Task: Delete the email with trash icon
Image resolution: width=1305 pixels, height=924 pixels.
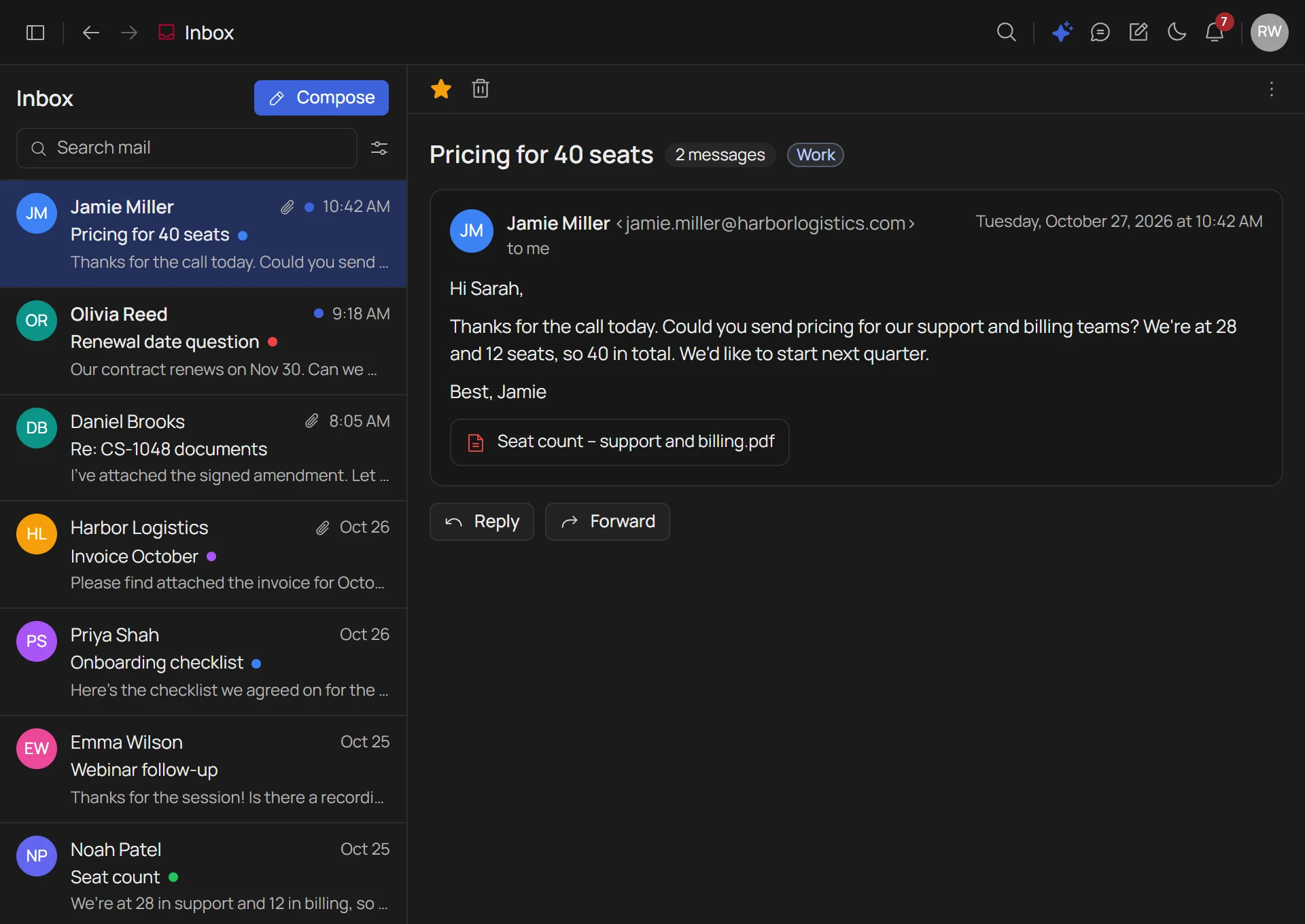Action: (x=481, y=88)
